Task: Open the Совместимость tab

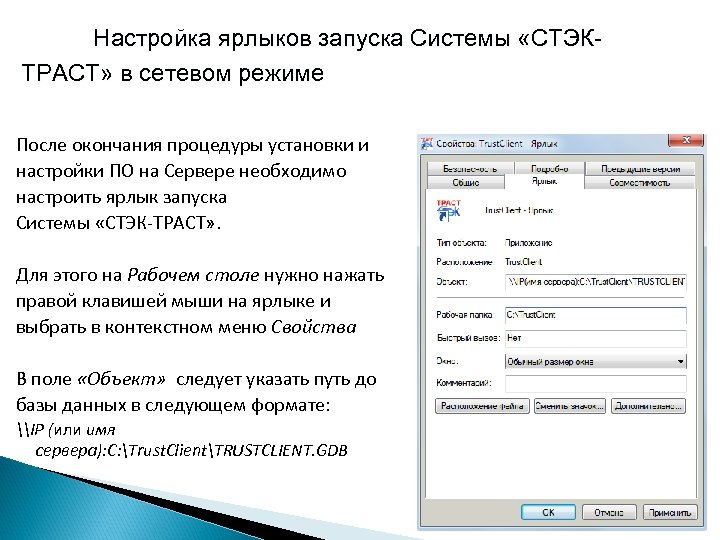Action: pyautogui.click(x=639, y=182)
